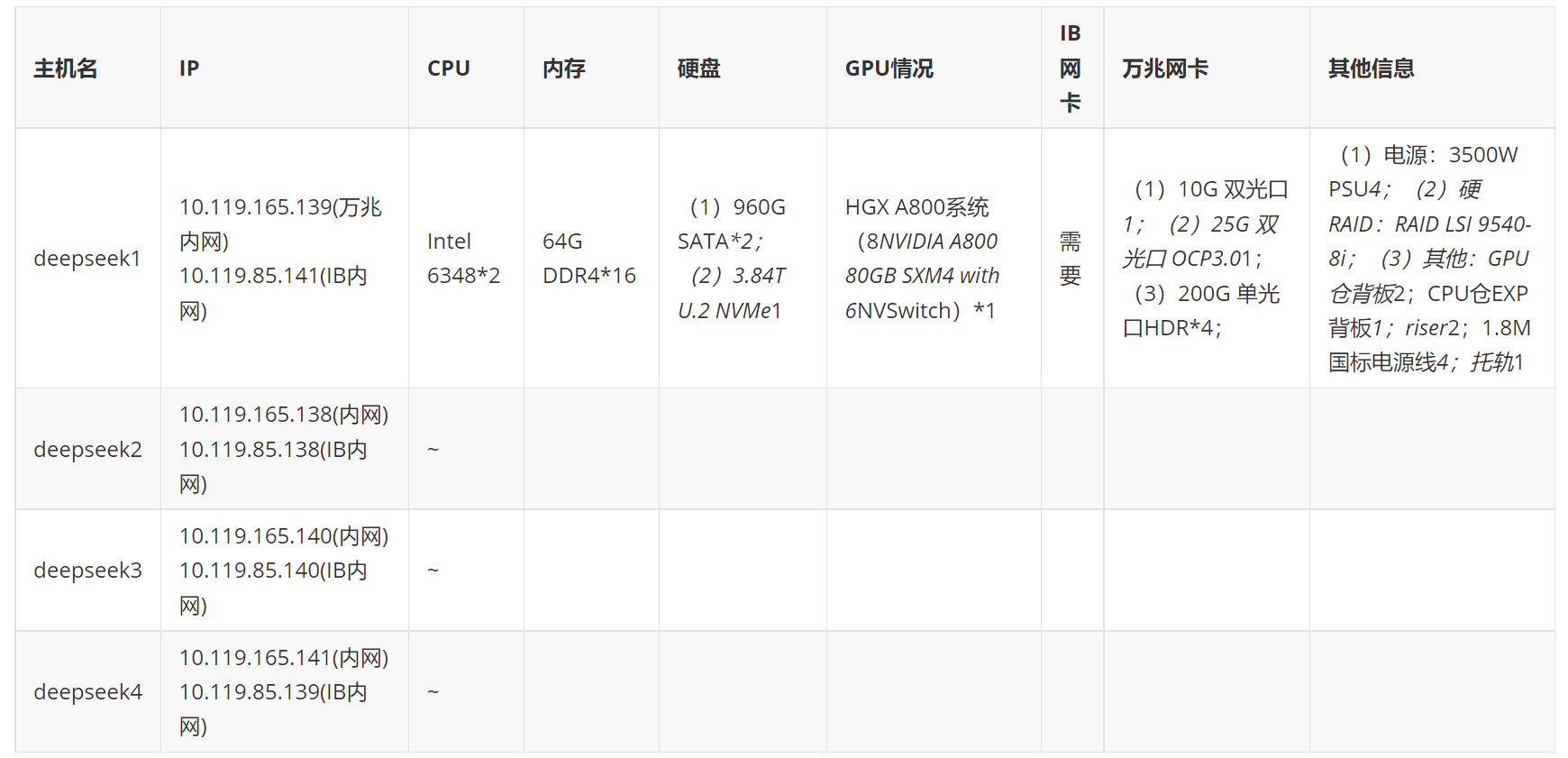Select the 万兆网卡 column header
The image size is (1568, 758).
tap(1165, 68)
